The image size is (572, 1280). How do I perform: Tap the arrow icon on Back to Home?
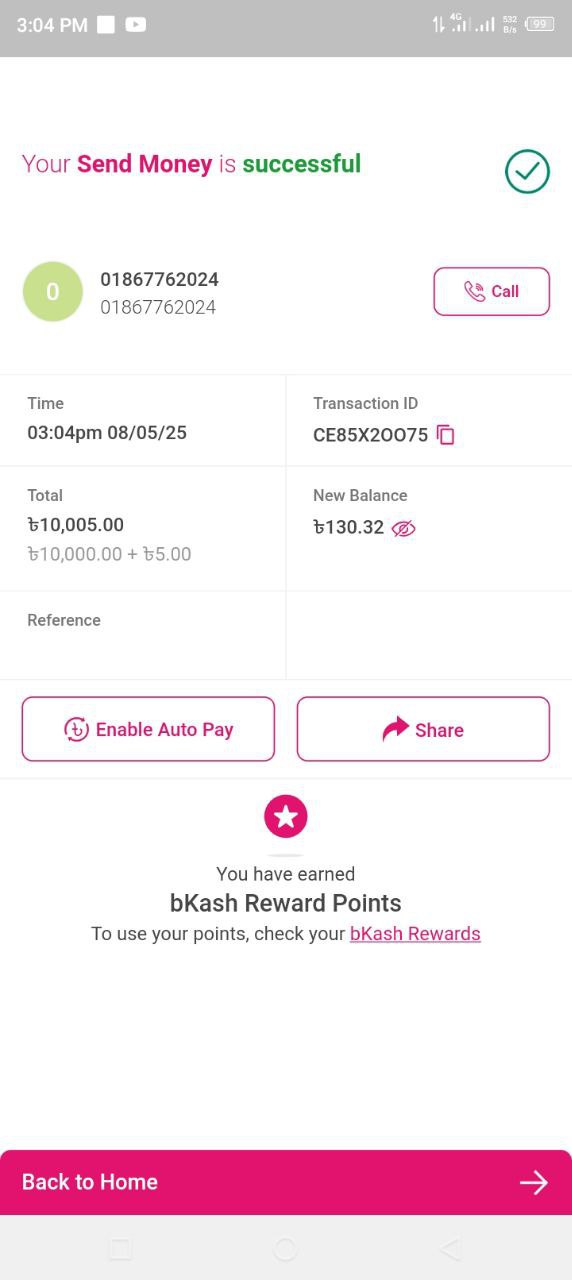click(534, 1183)
